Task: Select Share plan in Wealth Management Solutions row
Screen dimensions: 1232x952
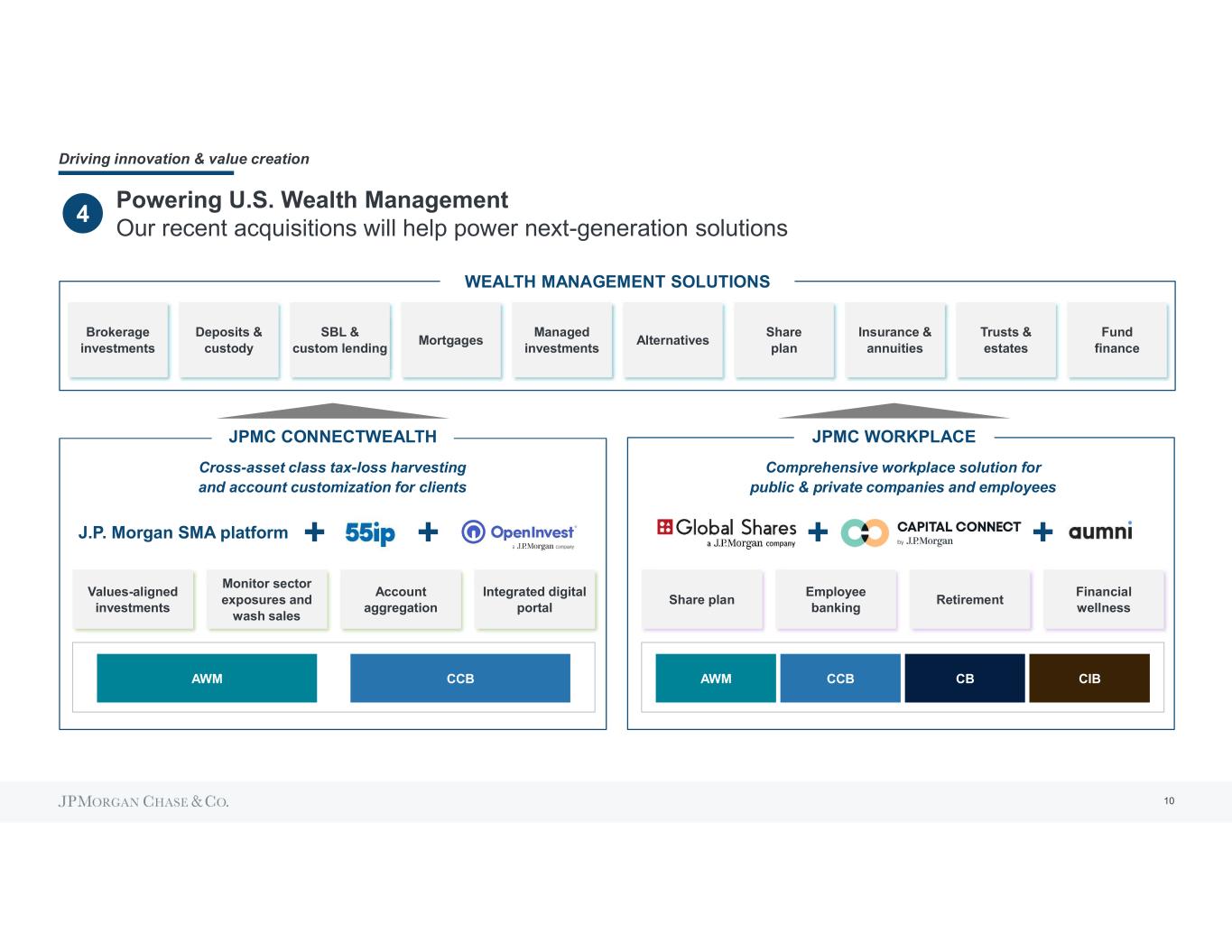Action: (x=783, y=340)
